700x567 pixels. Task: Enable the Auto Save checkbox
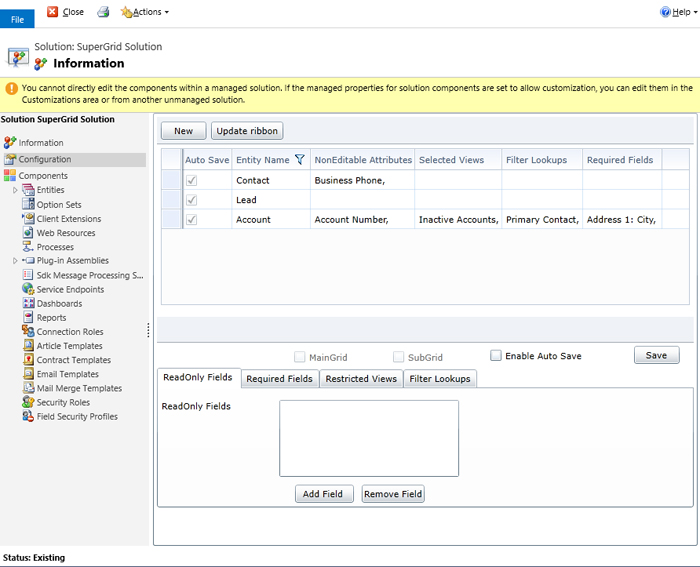tap(496, 356)
